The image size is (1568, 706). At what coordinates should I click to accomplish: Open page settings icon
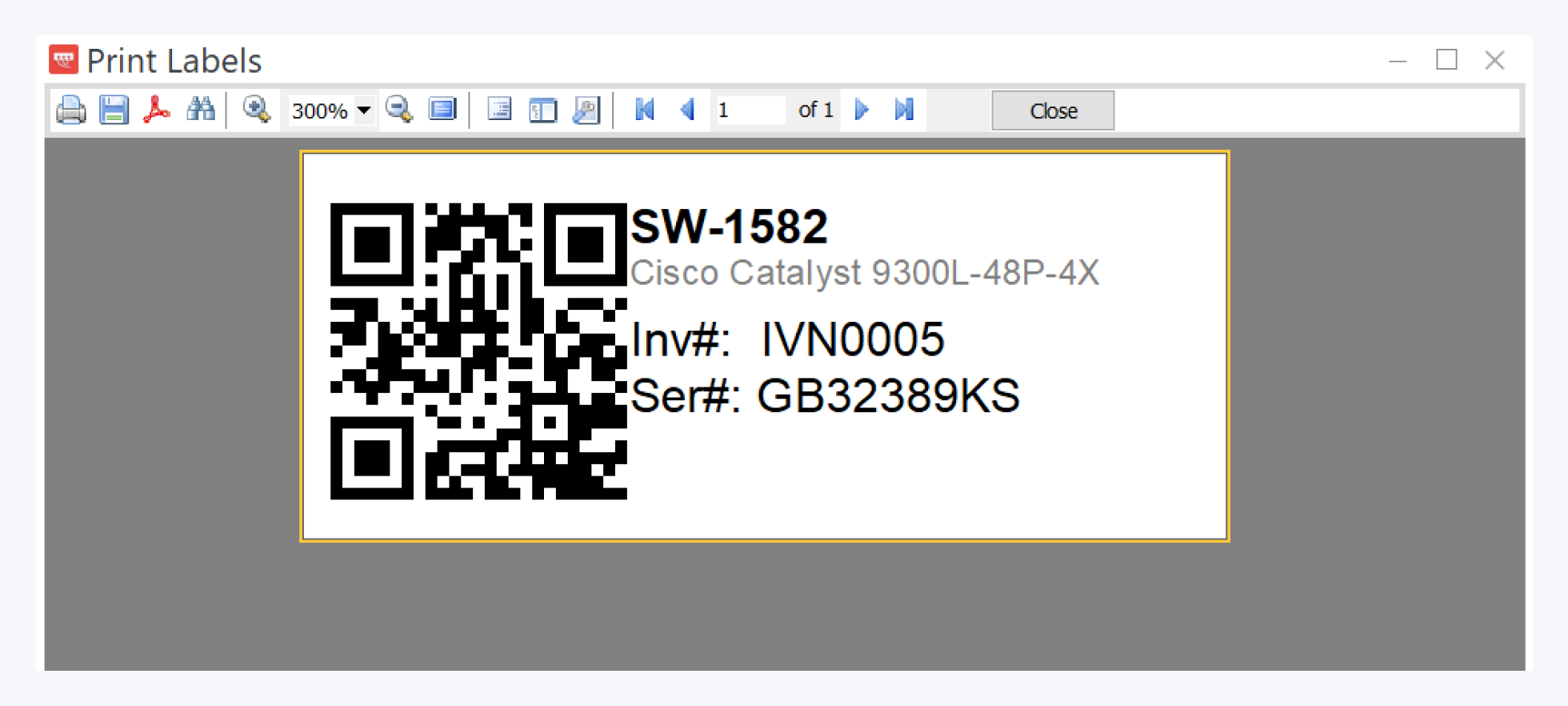[586, 110]
